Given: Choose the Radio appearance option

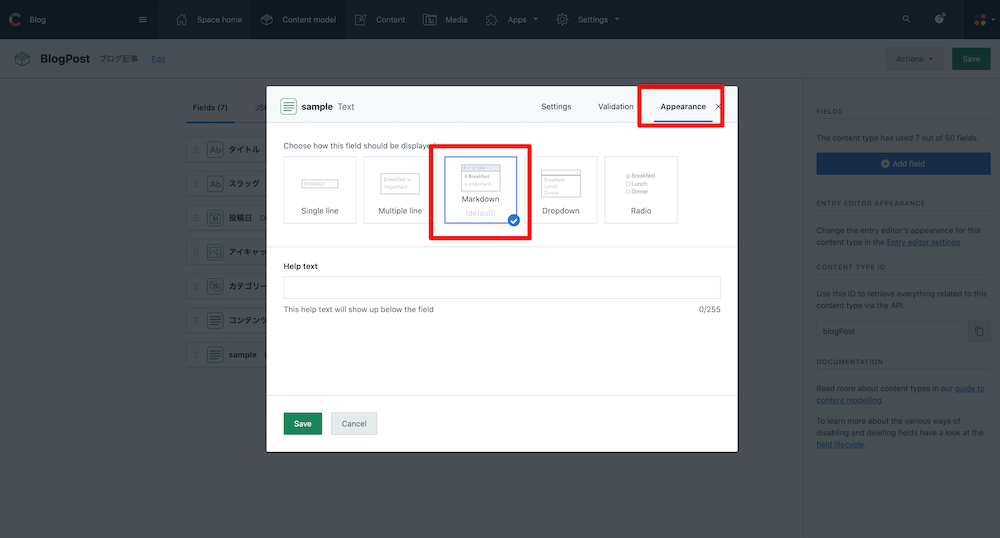Looking at the screenshot, I should coord(641,190).
